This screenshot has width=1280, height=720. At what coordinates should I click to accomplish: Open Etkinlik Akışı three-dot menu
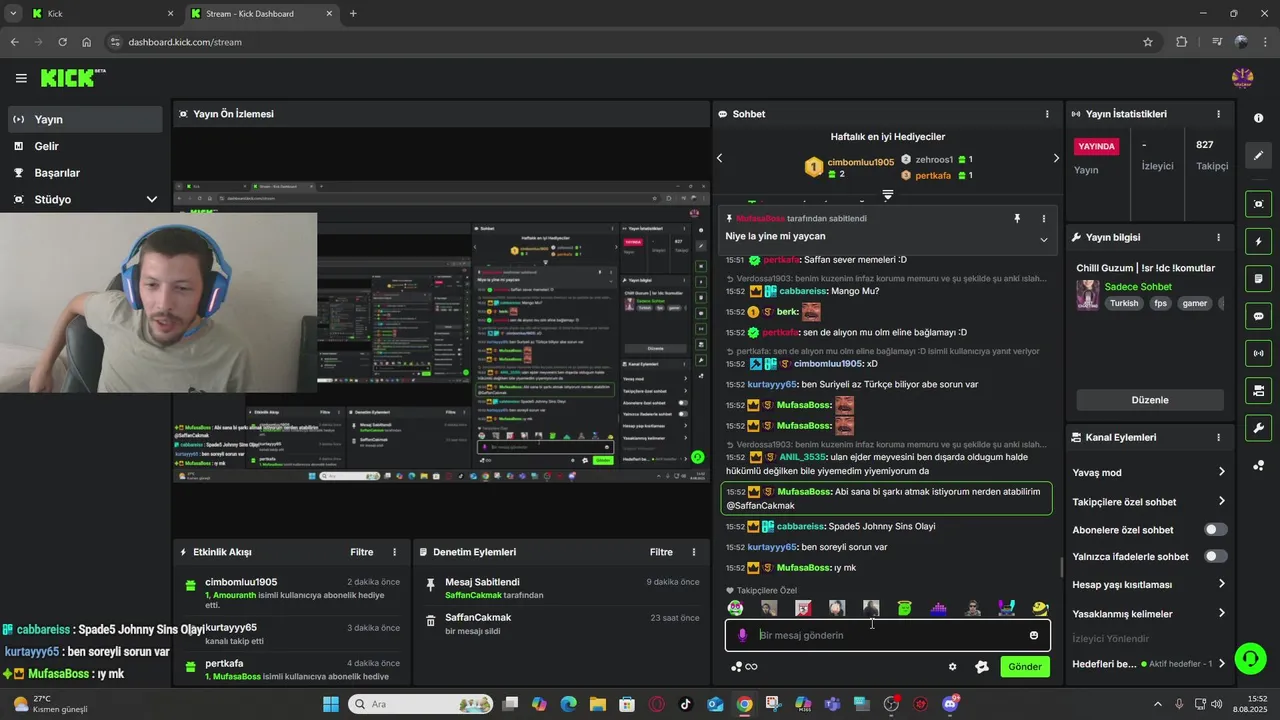pyautogui.click(x=394, y=552)
